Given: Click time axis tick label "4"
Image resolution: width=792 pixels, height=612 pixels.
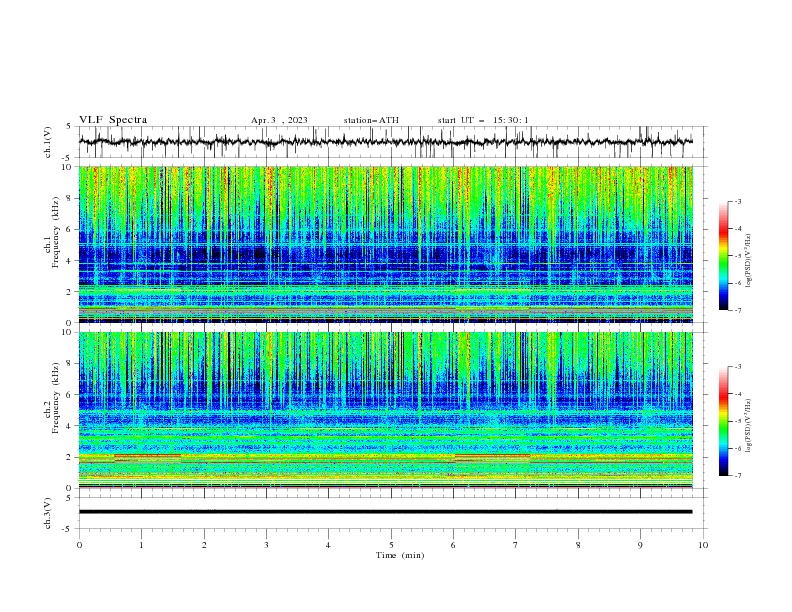Looking at the screenshot, I should click(328, 545).
